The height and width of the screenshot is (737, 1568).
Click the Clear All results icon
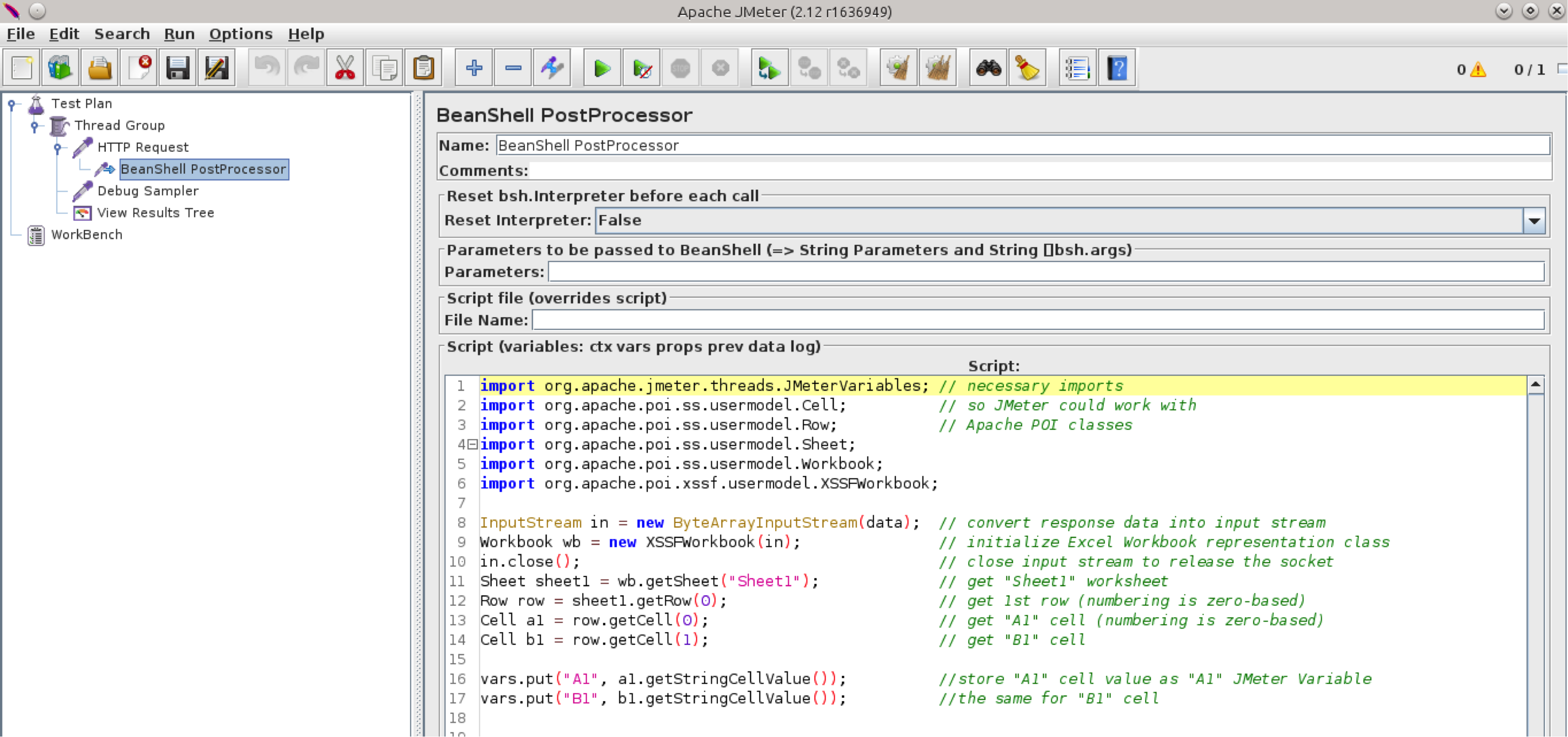pyautogui.click(x=938, y=68)
